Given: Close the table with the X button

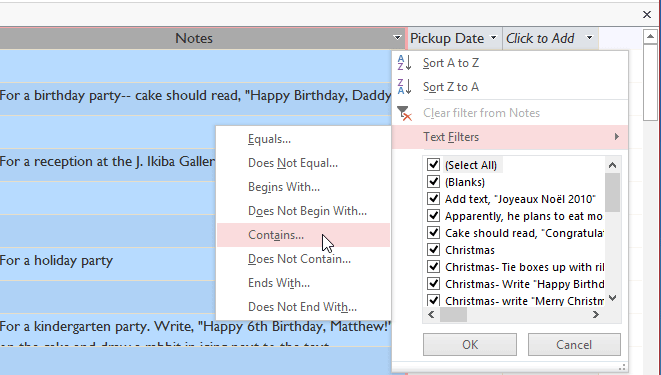Looking at the screenshot, I should (x=647, y=15).
